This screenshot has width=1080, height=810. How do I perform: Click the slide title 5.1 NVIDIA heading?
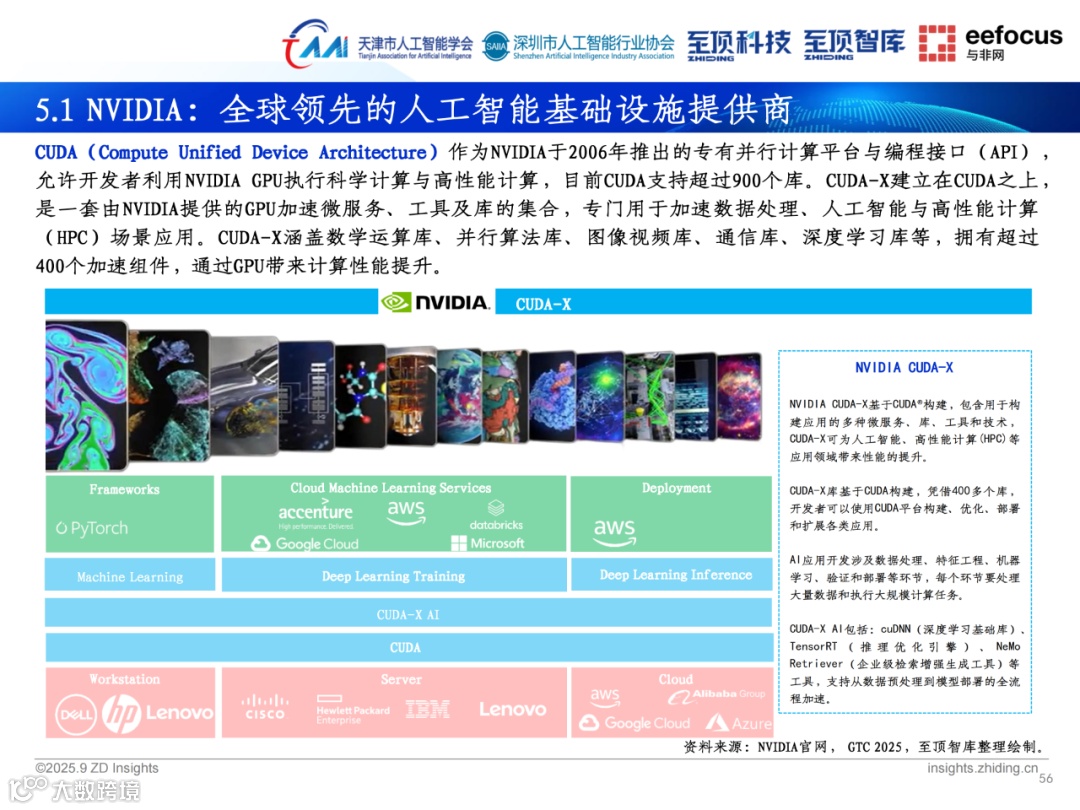coord(413,109)
